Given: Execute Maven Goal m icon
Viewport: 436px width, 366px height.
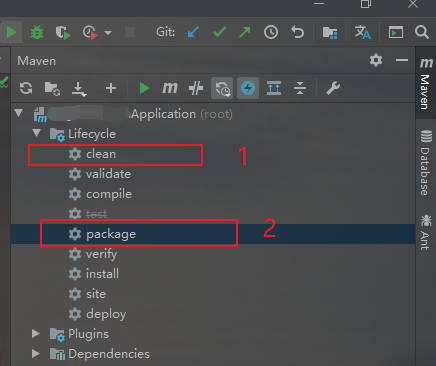Looking at the screenshot, I should tap(170, 88).
